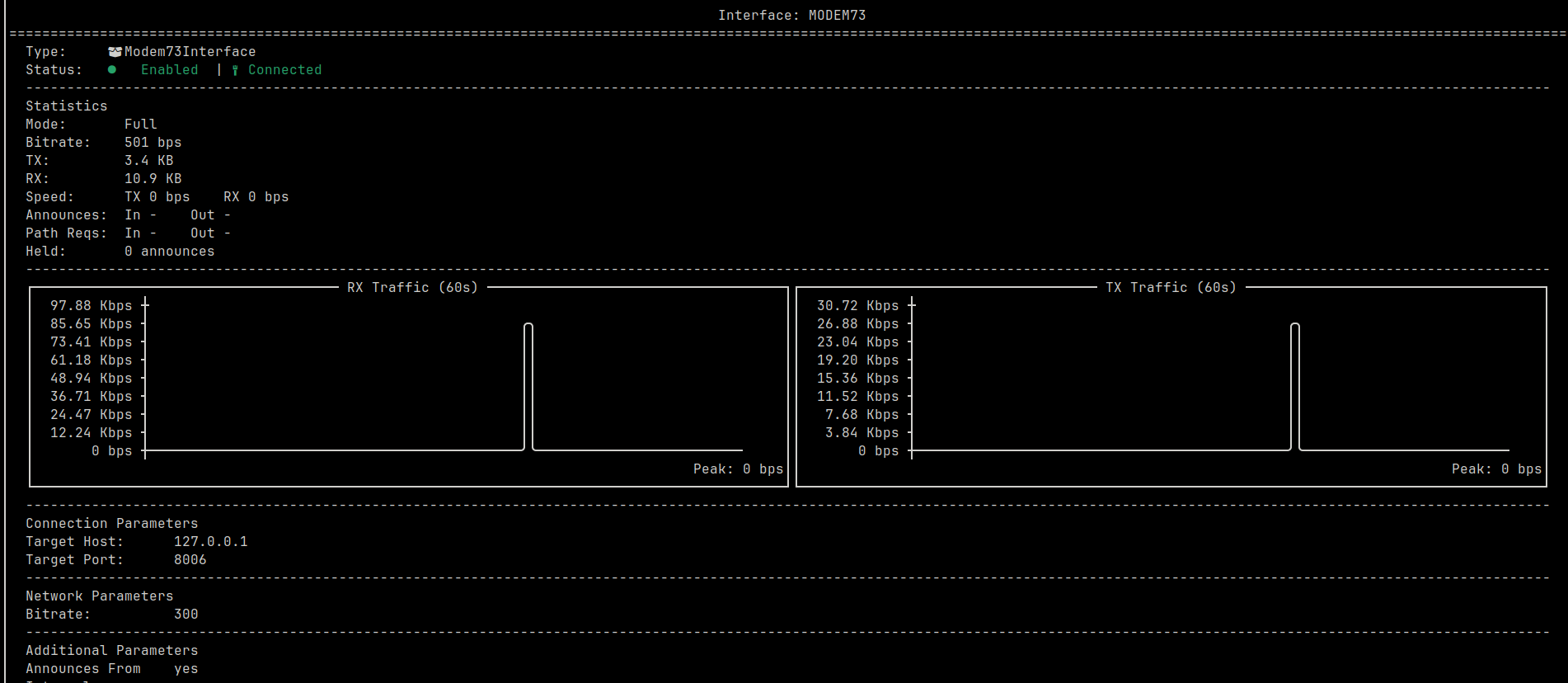Click the Peak readout in RX Traffic chart

(739, 469)
